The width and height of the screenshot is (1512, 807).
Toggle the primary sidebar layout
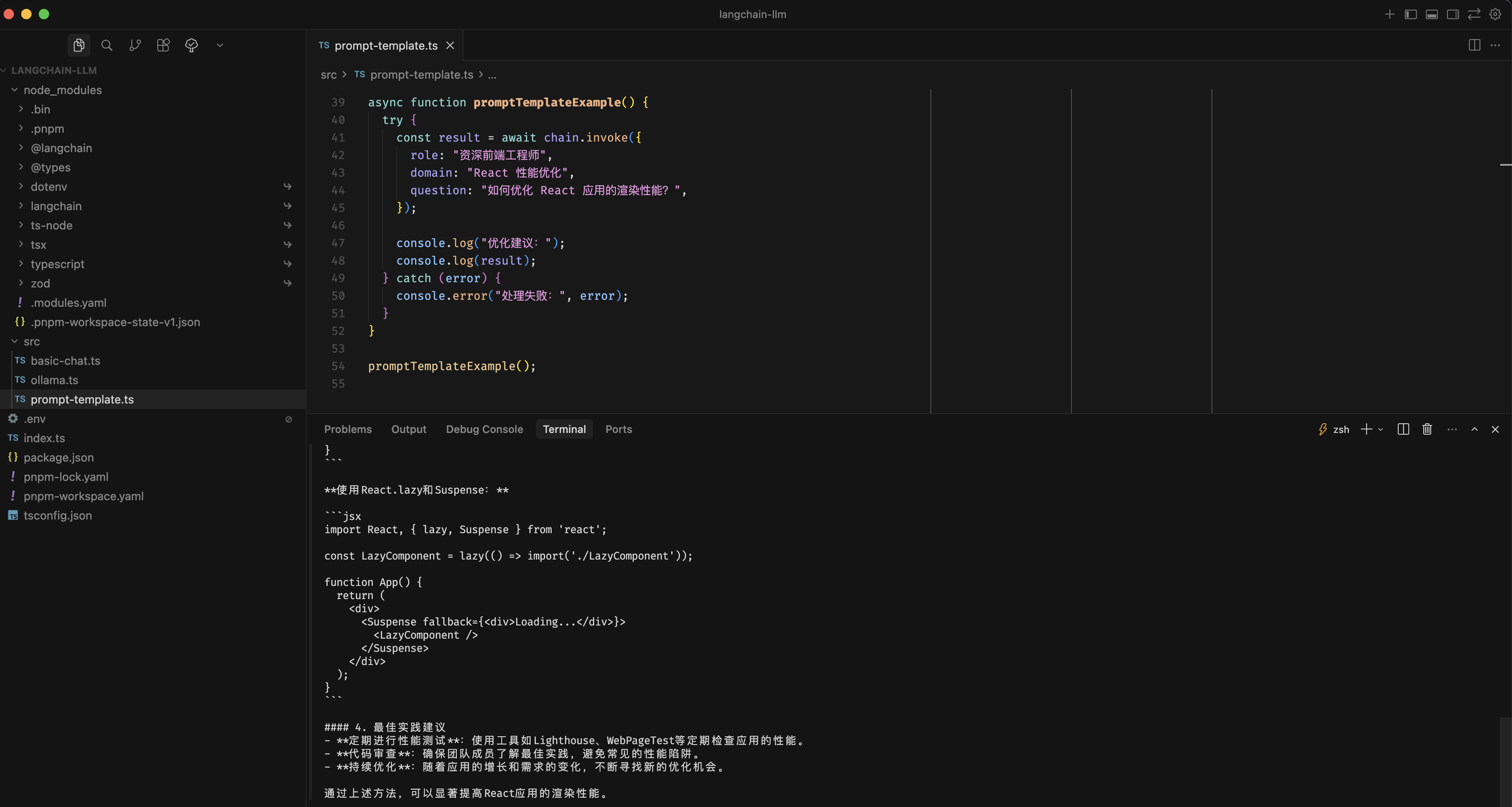pyautogui.click(x=1411, y=14)
